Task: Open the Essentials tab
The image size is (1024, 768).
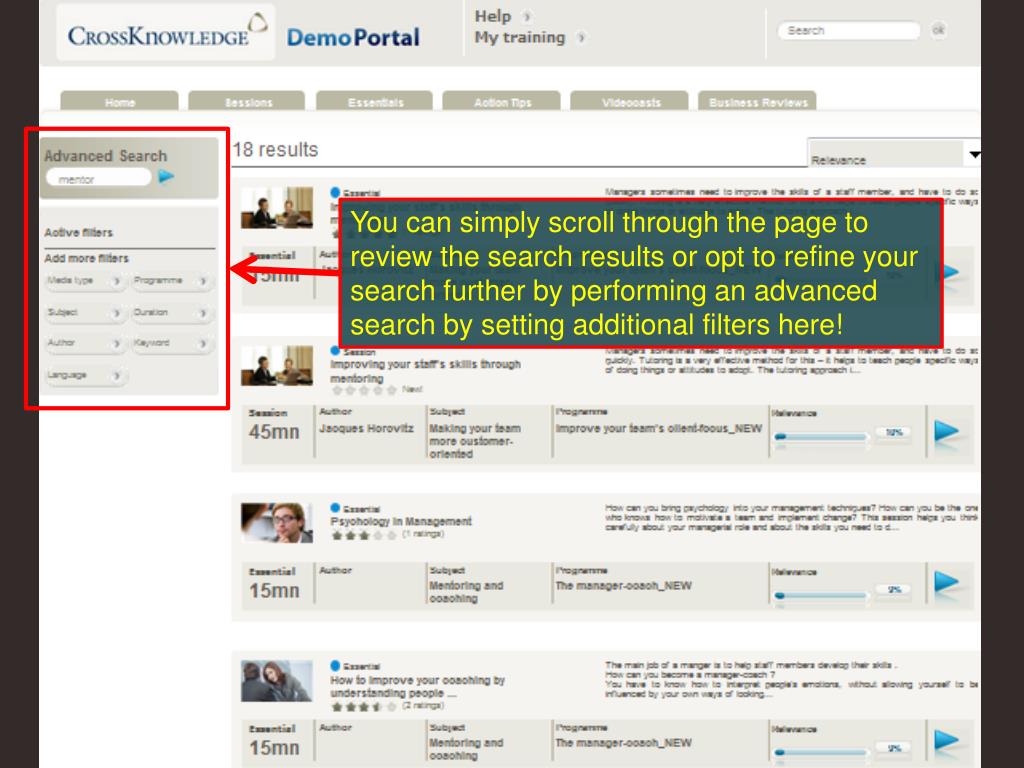Action: pos(374,102)
